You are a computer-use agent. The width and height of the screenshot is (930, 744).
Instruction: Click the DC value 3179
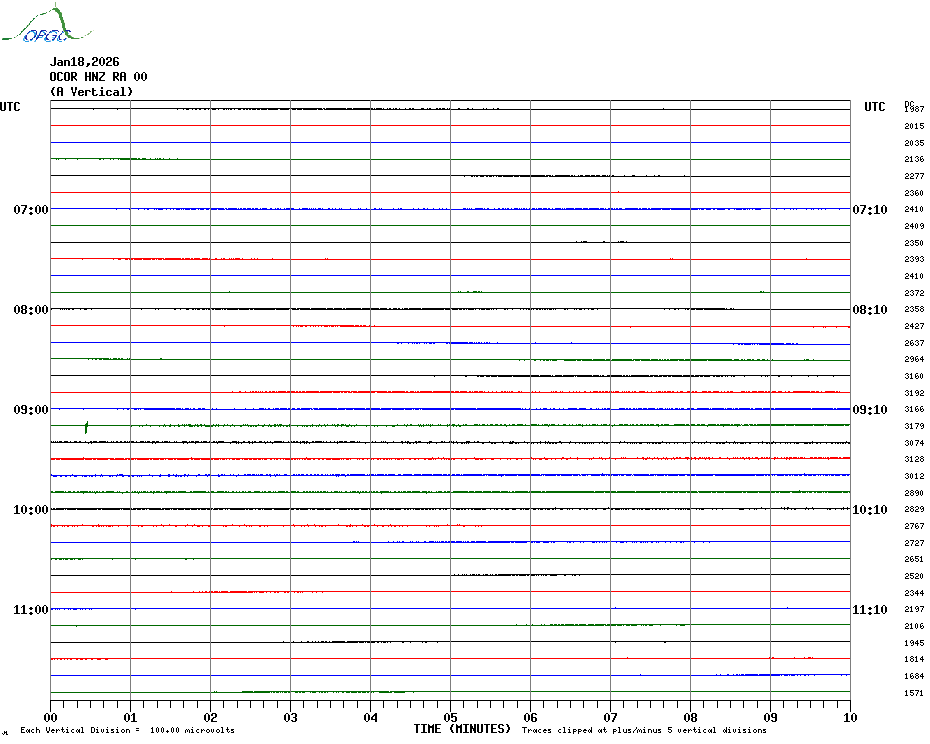point(914,426)
